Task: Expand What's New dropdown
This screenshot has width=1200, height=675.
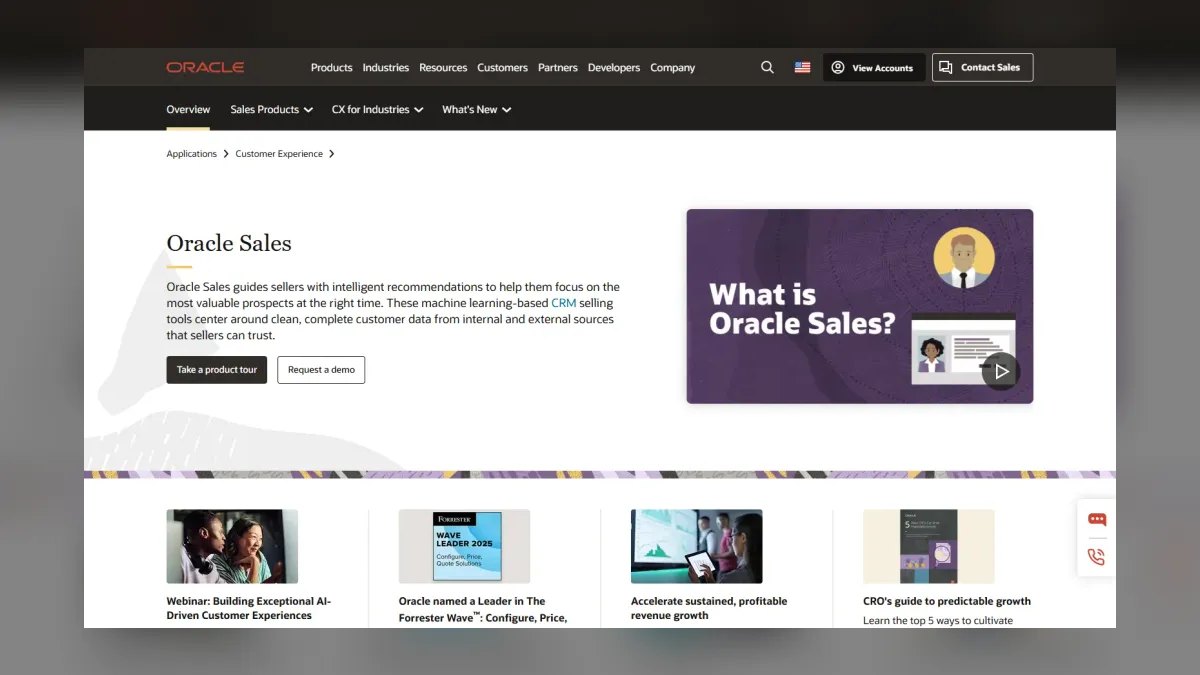Action: tap(476, 109)
